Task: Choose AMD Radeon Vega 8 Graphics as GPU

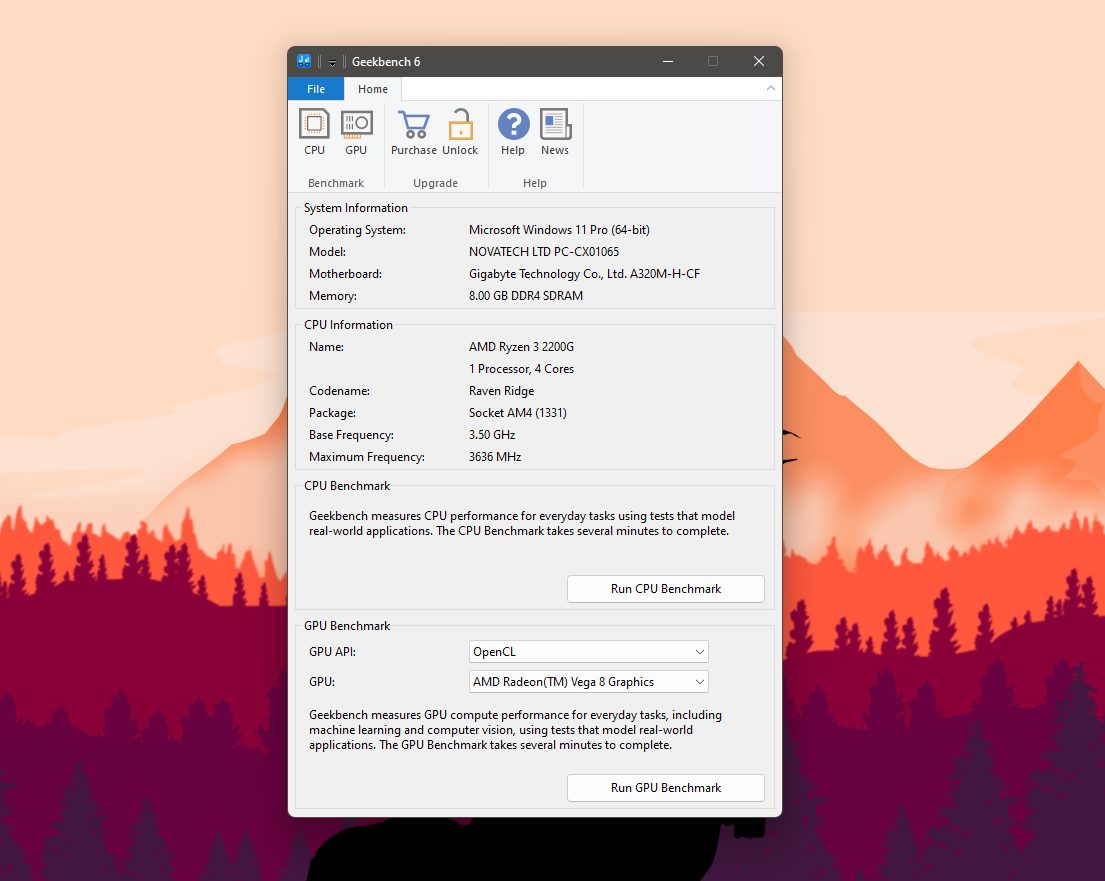Action: click(588, 681)
